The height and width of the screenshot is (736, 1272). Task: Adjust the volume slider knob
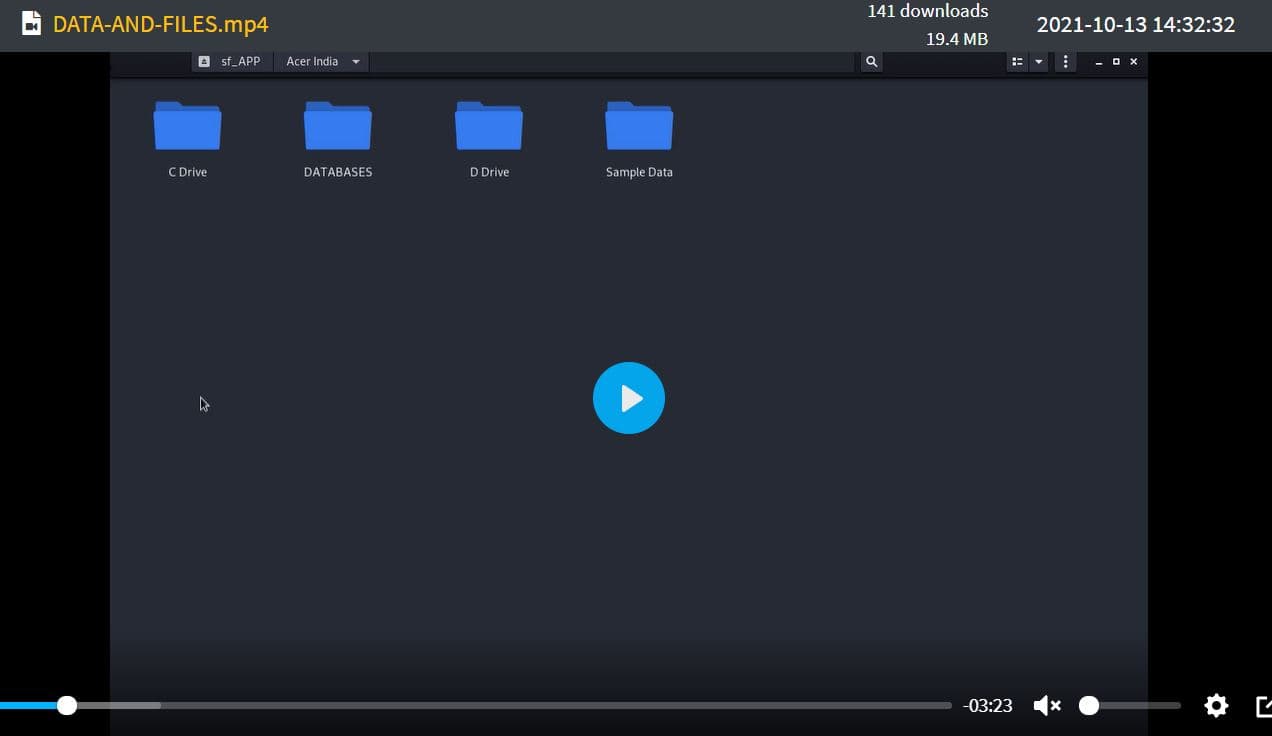coord(1089,706)
